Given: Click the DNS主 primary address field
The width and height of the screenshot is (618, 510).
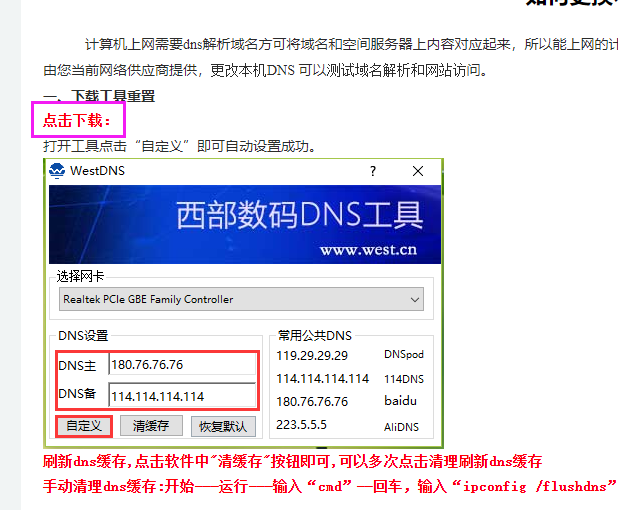Looking at the screenshot, I should tap(181, 365).
